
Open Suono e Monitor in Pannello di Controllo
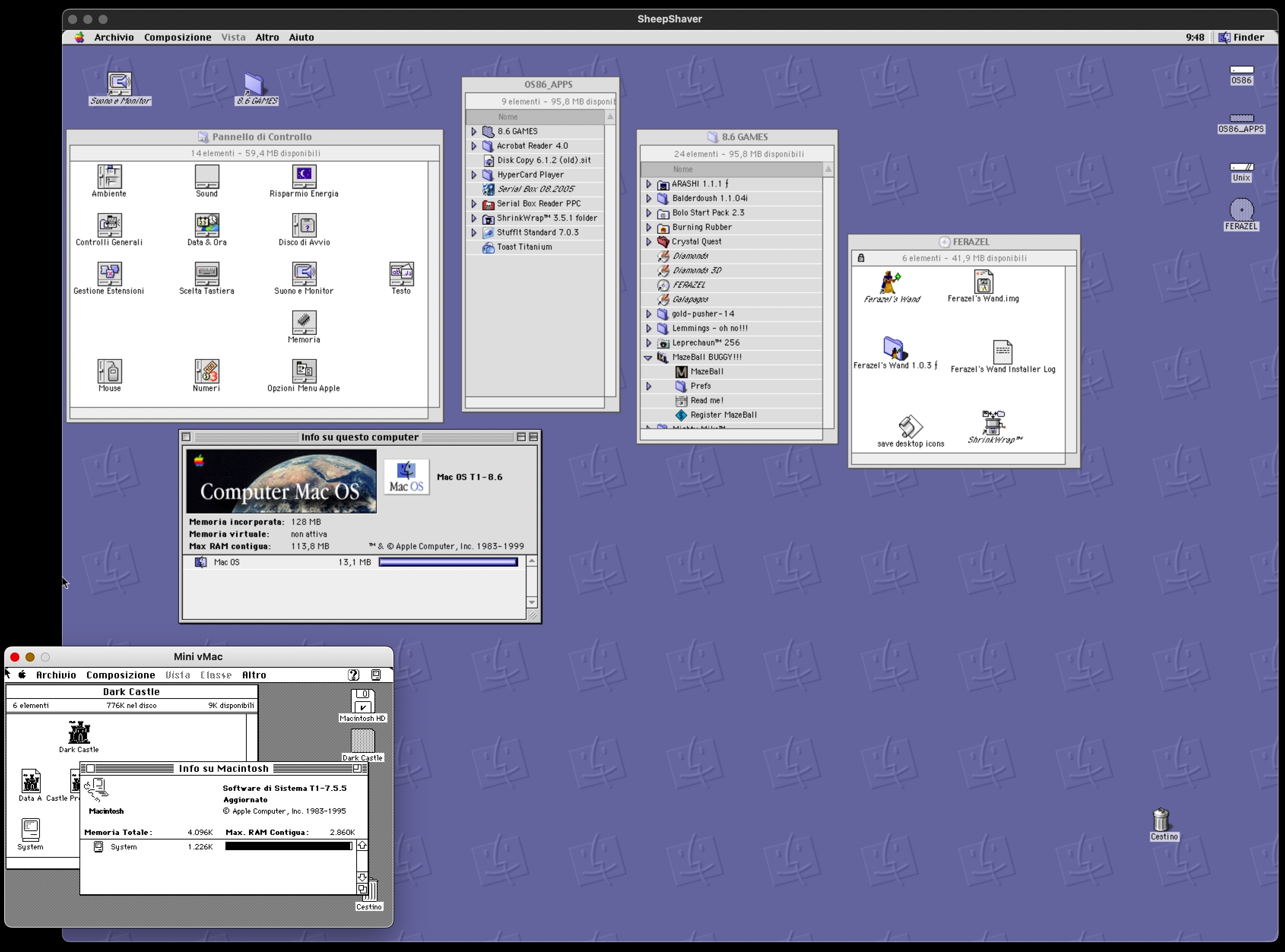click(304, 274)
